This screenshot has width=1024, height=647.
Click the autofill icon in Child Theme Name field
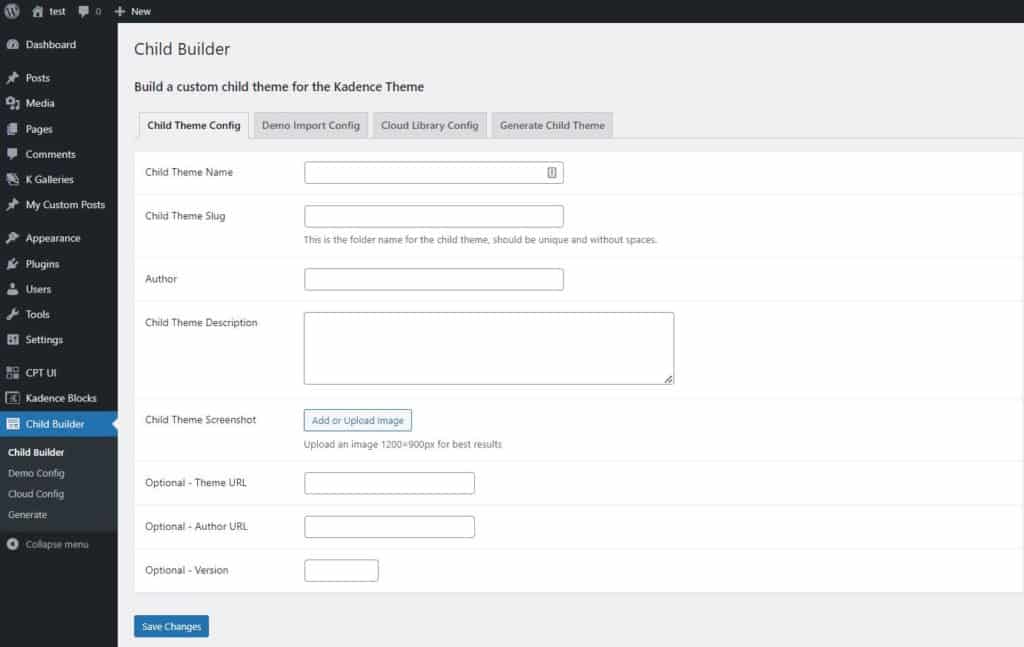552,172
